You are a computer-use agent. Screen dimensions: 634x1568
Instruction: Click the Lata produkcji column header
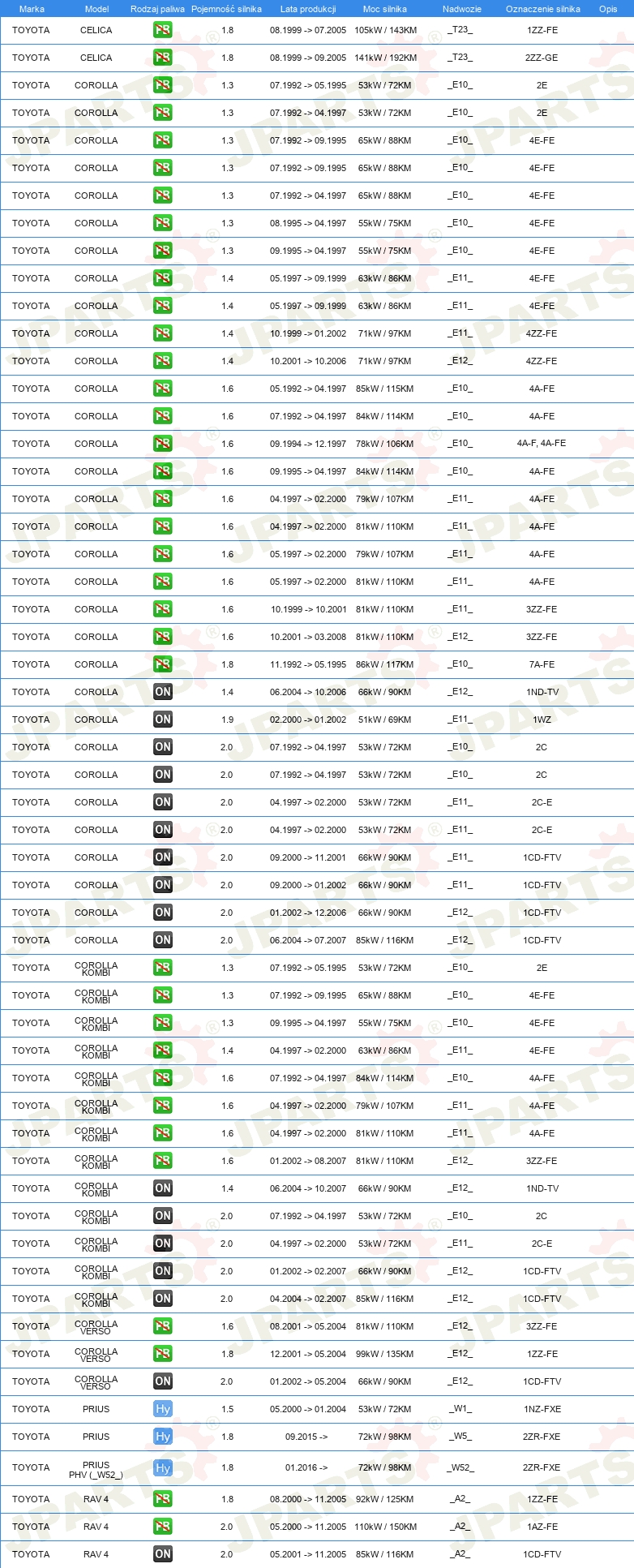(x=308, y=9)
